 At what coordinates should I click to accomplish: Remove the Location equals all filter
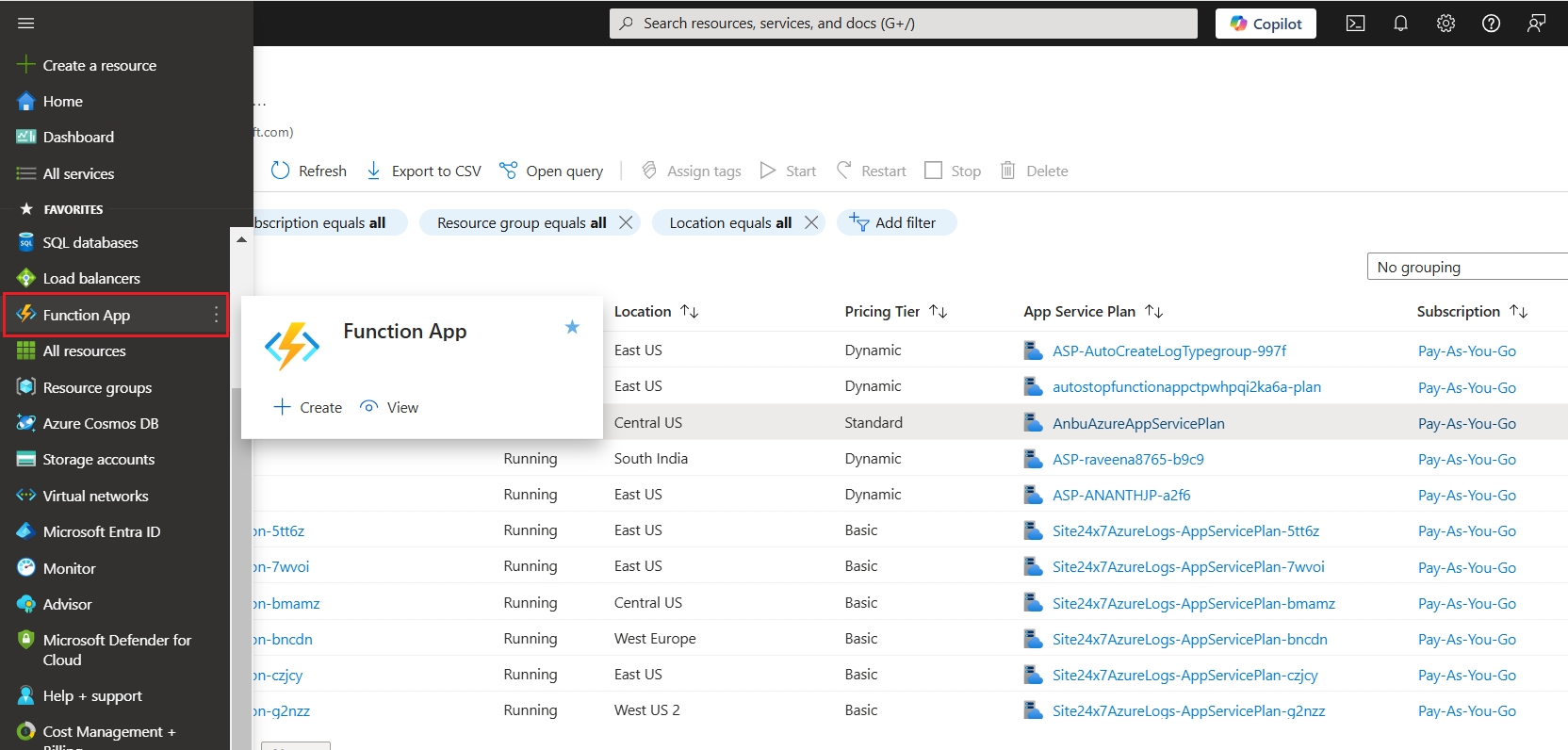pos(811,222)
